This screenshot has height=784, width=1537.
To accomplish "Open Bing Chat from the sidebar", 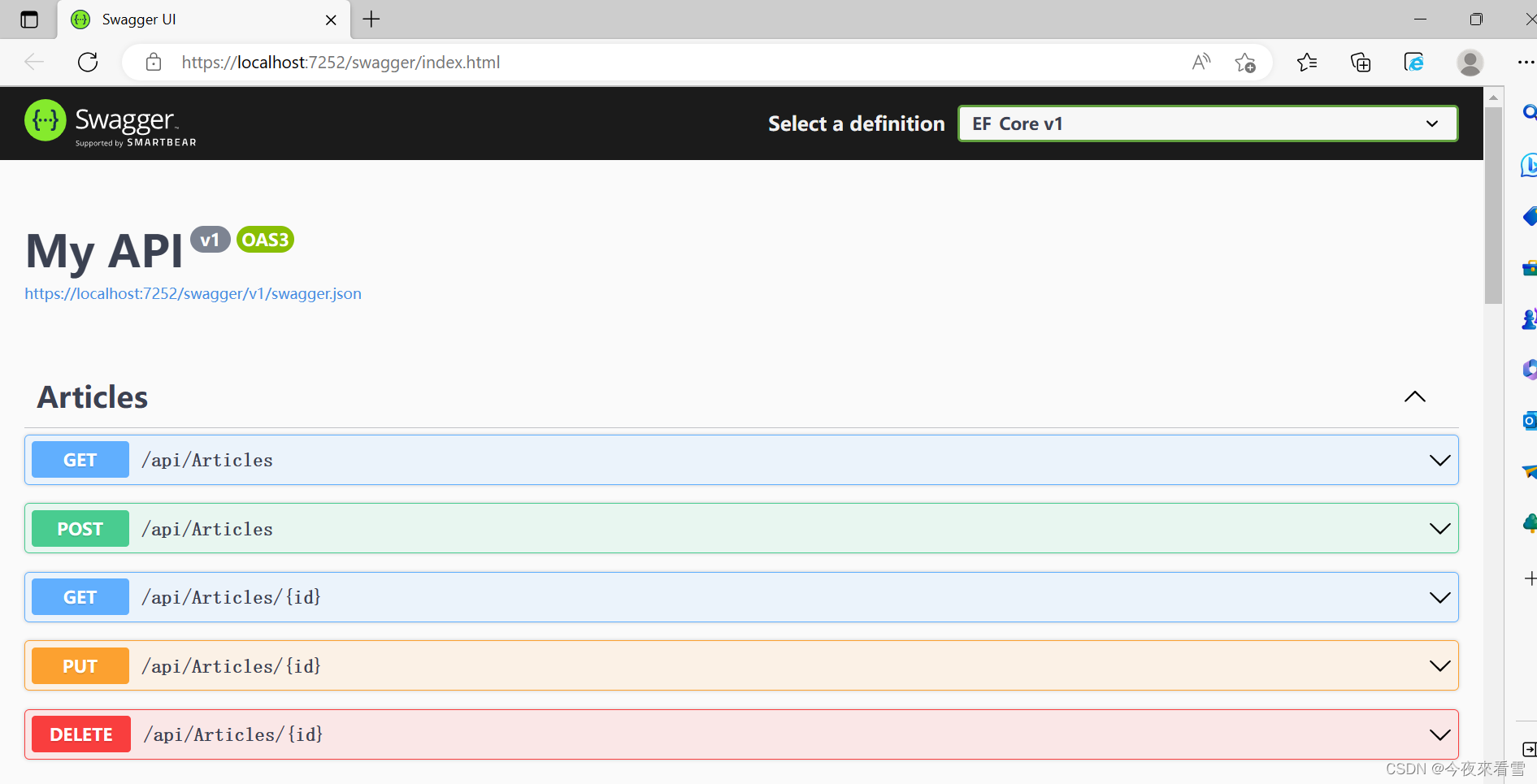I will 1529,165.
